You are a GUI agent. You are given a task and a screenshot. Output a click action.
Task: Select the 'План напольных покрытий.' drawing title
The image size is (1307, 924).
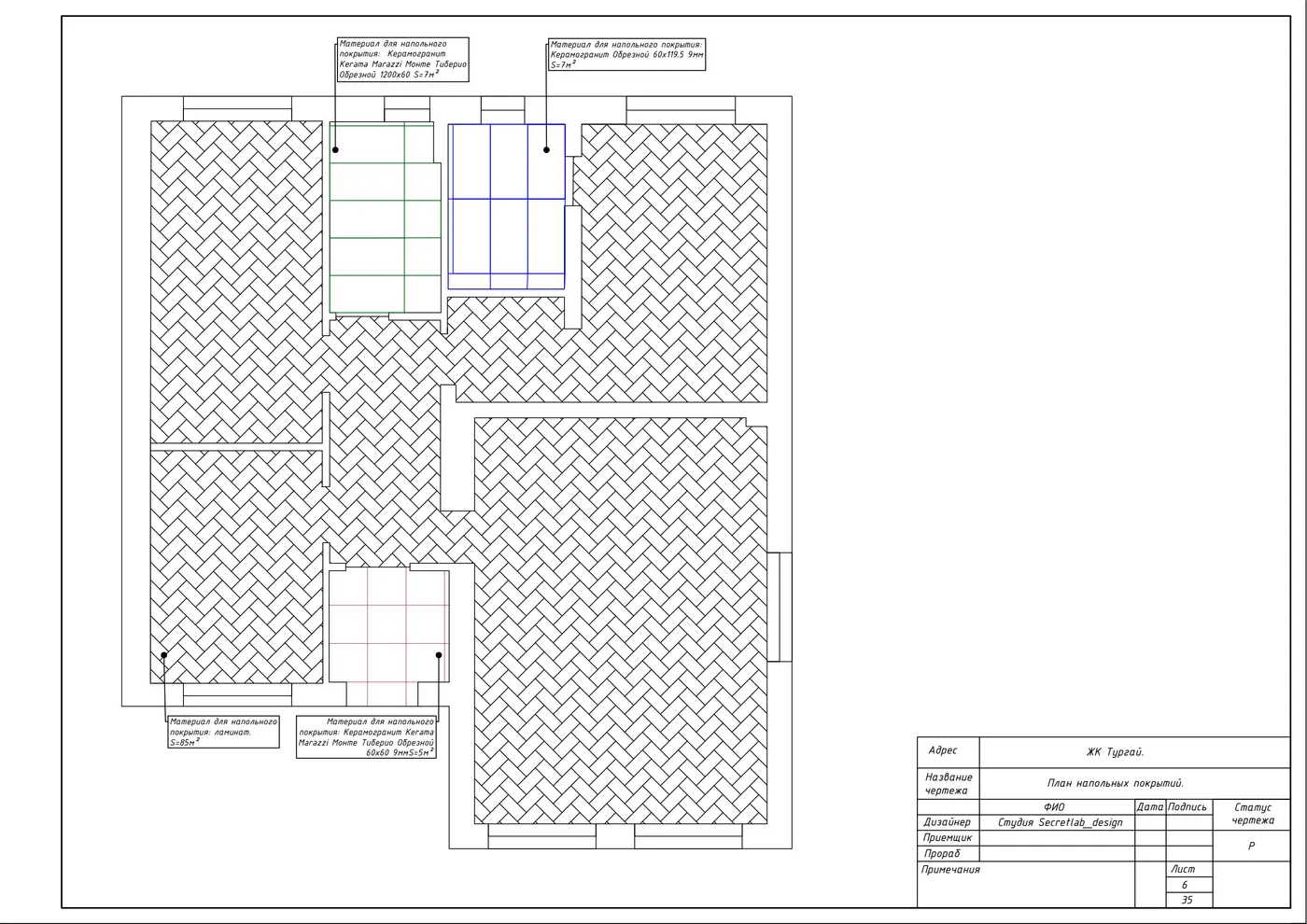[x=1115, y=784]
